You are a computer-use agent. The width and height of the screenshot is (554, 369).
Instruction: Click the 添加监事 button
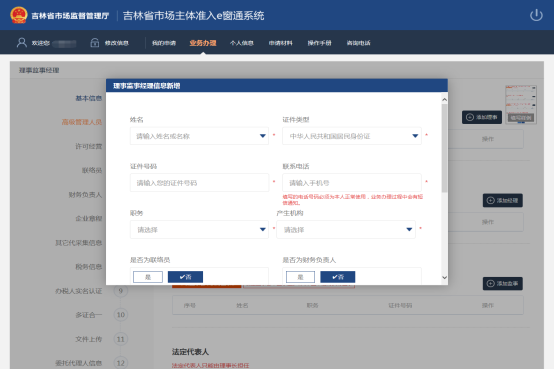(503, 283)
